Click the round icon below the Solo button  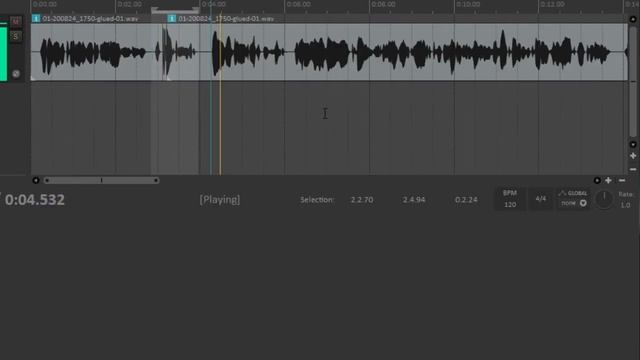(16, 74)
